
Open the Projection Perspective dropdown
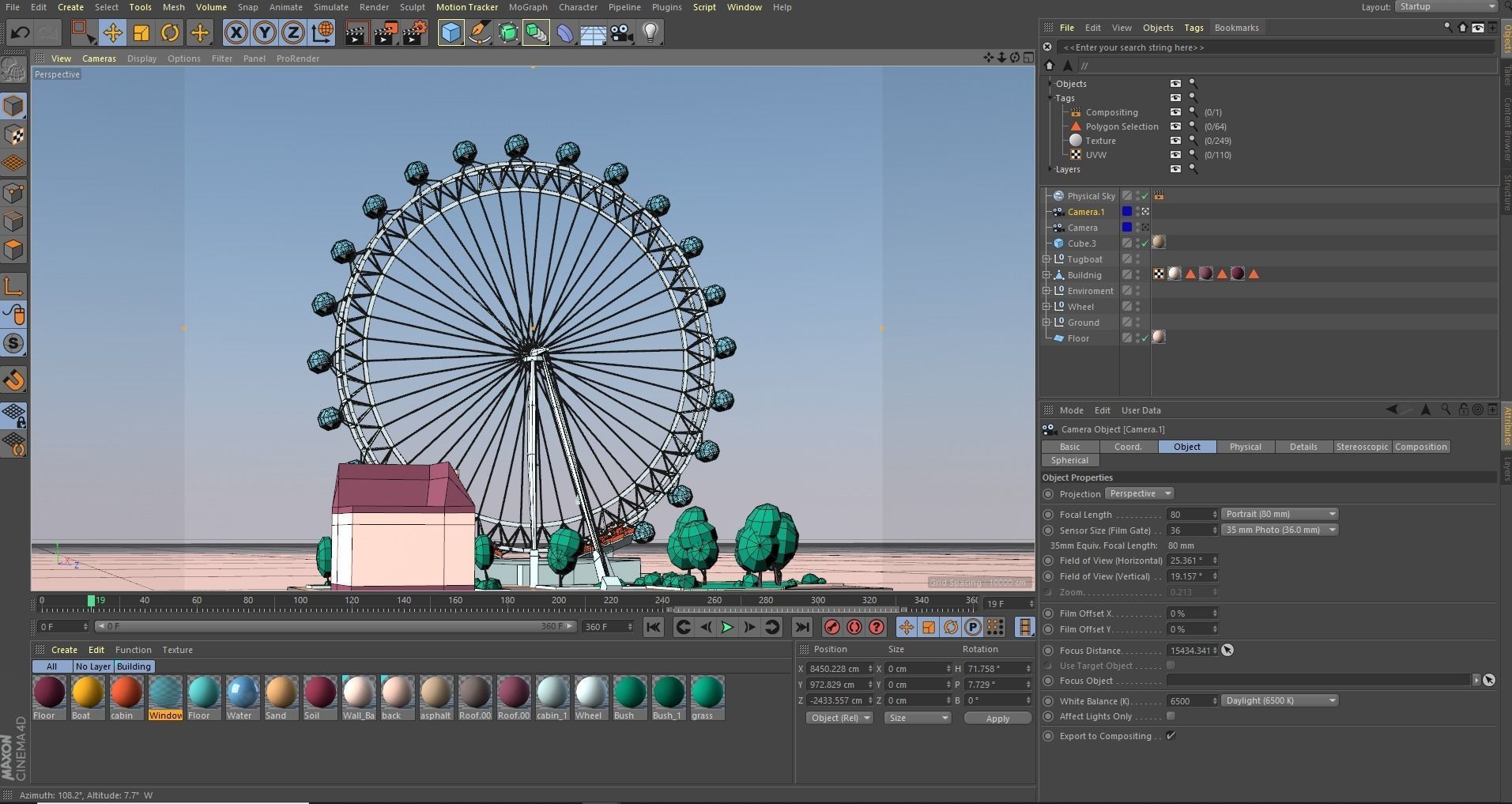coord(1139,493)
